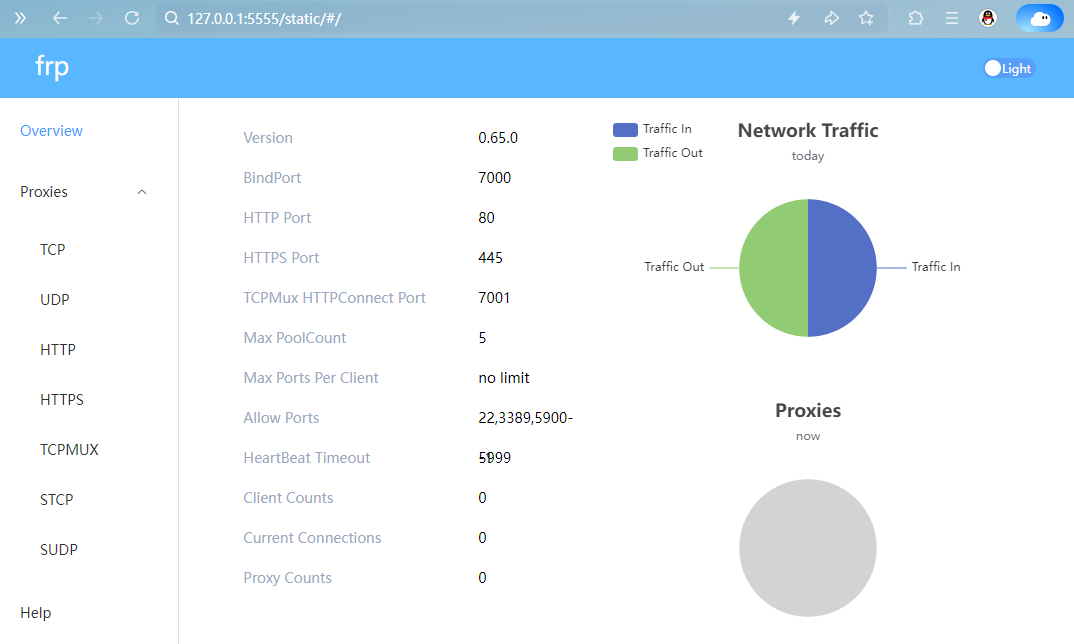Screen dimensions: 1074x644
Task: Select the Overview menu item
Action: [51, 131]
